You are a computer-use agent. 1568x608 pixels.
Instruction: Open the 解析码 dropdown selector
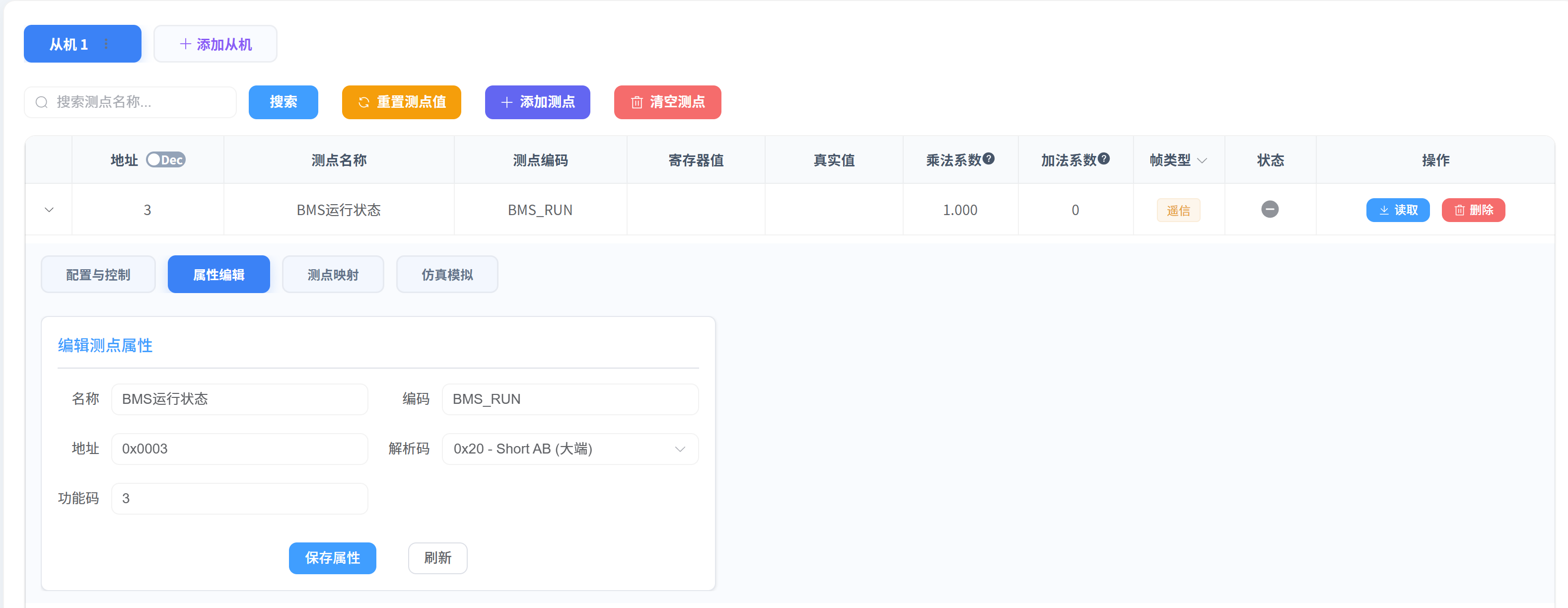coord(570,449)
